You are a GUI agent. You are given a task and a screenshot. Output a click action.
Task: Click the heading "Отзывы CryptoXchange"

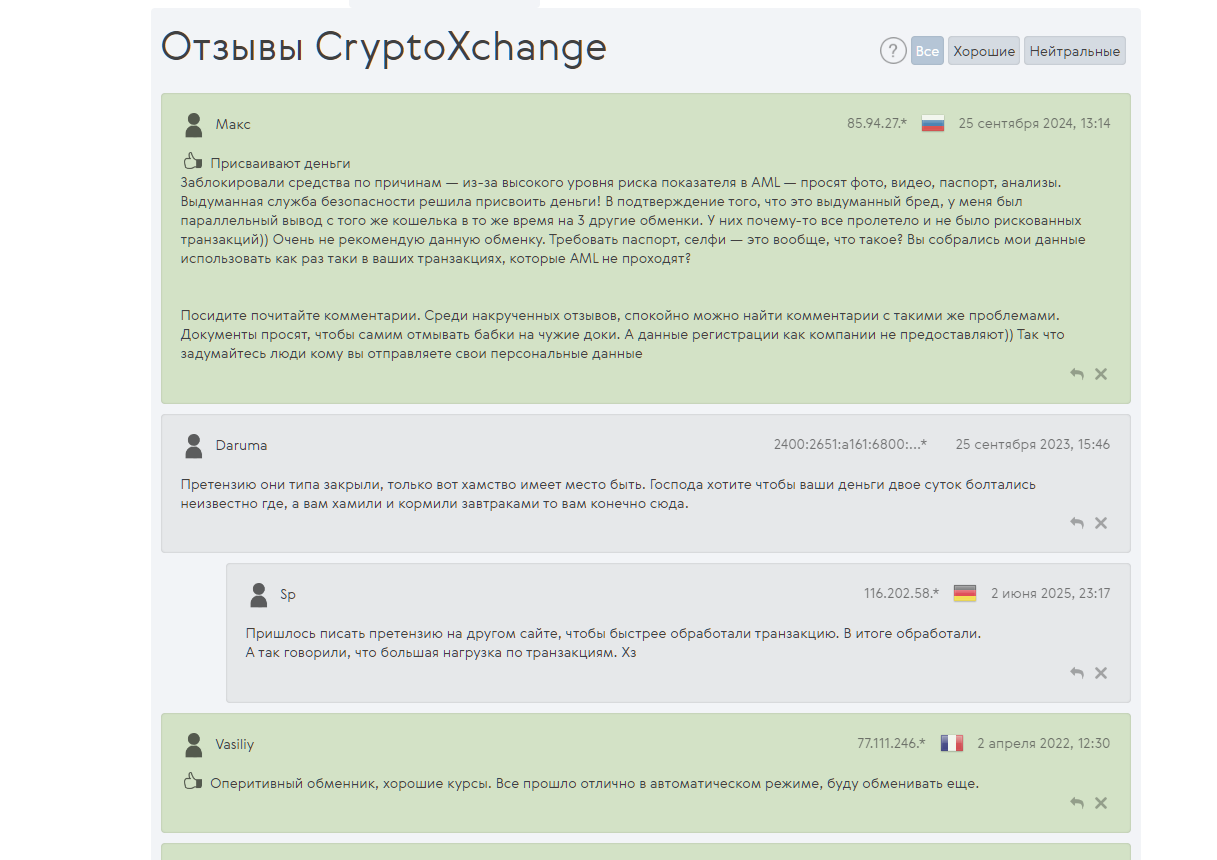(384, 47)
